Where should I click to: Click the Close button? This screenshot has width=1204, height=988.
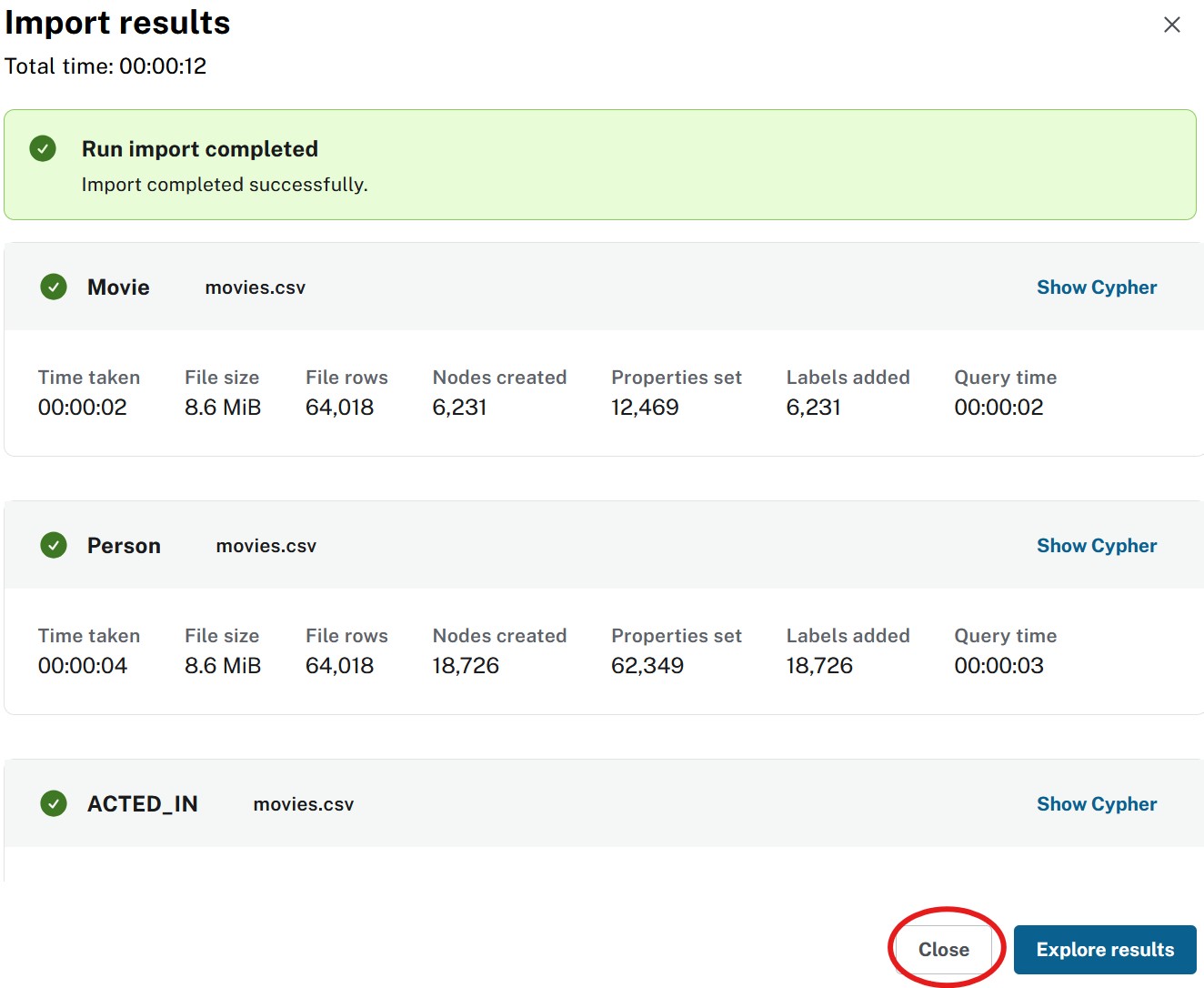pos(945,949)
